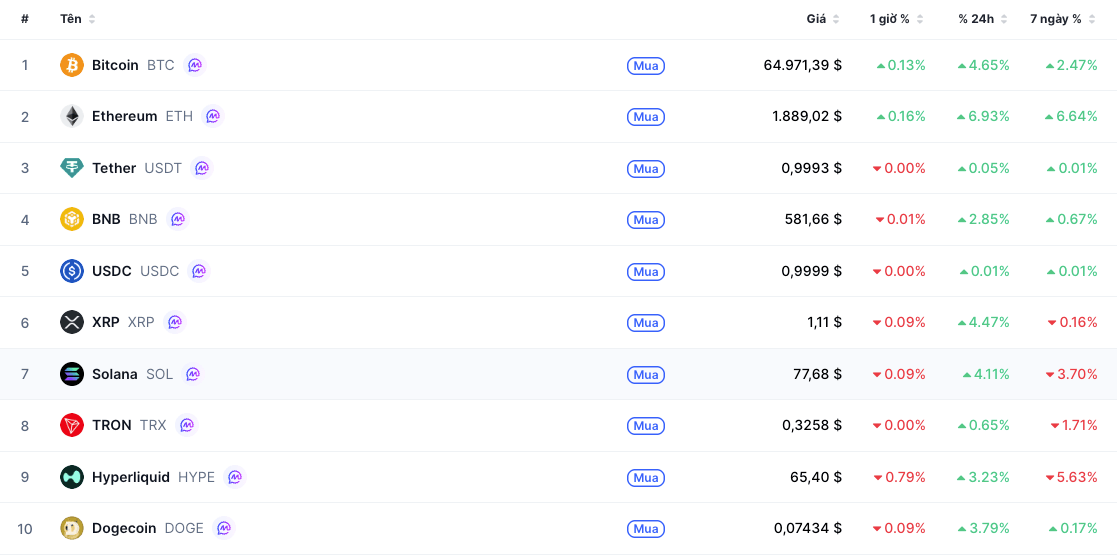Sort by the Giá column arrows
The height and width of the screenshot is (558, 1117).
pos(836,19)
